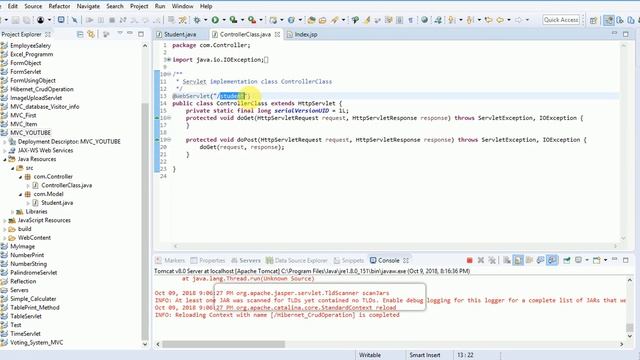Click the Deployment Descriptor: MVC_YOUTUBE item
Image resolution: width=640 pixels, height=360 pixels.
(x=69, y=142)
